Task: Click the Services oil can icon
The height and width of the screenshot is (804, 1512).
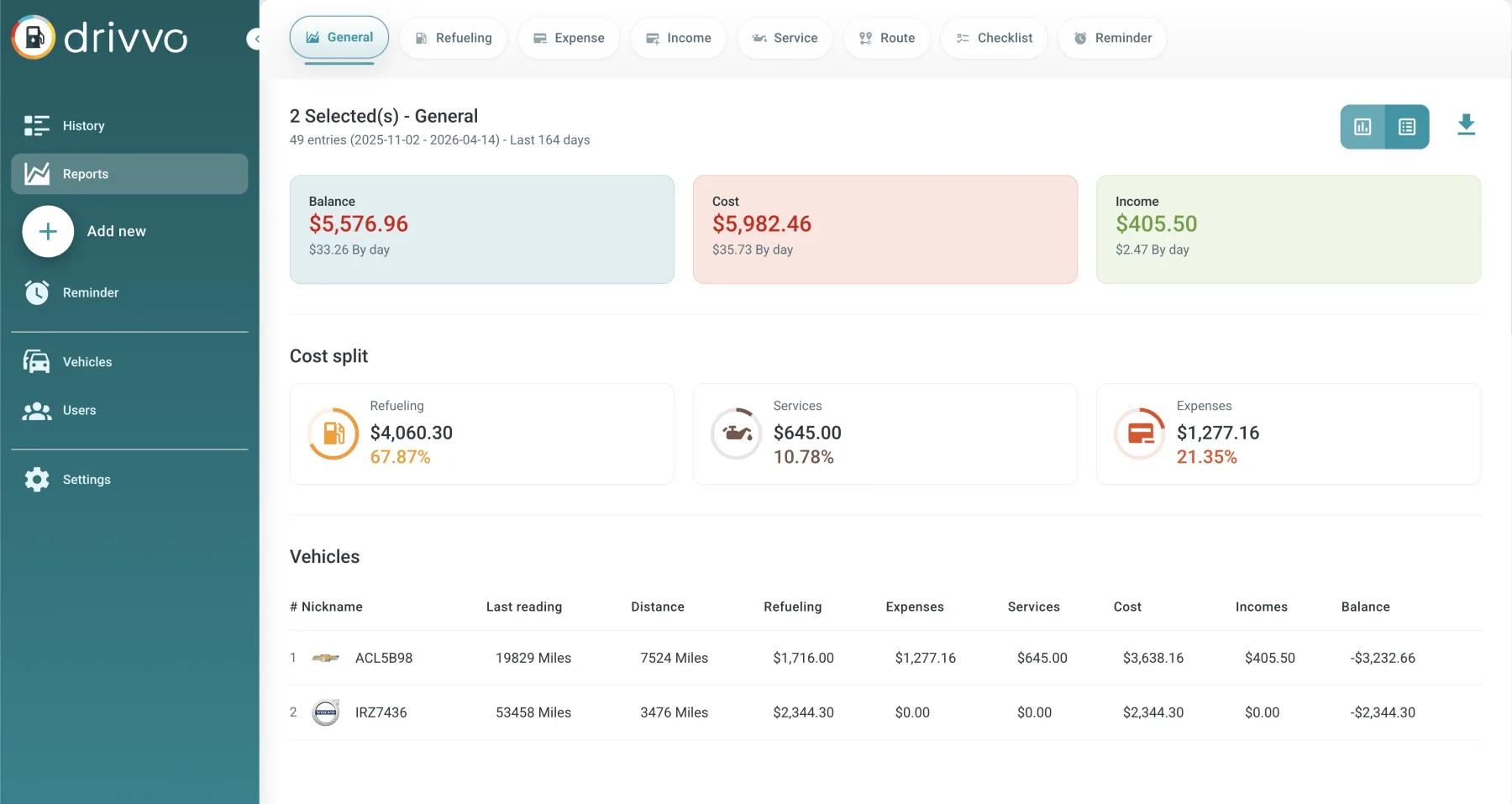Action: pyautogui.click(x=737, y=434)
